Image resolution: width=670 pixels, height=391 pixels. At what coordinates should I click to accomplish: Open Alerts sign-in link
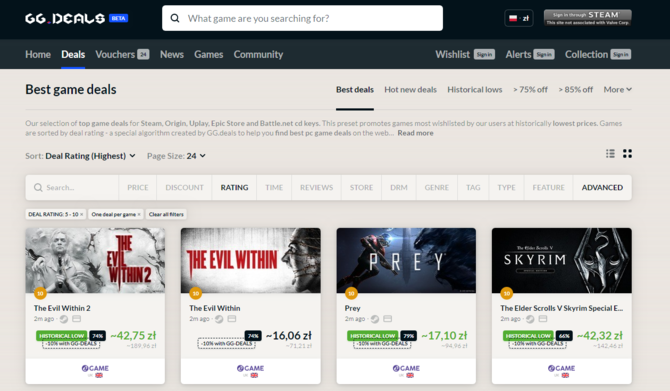point(530,55)
